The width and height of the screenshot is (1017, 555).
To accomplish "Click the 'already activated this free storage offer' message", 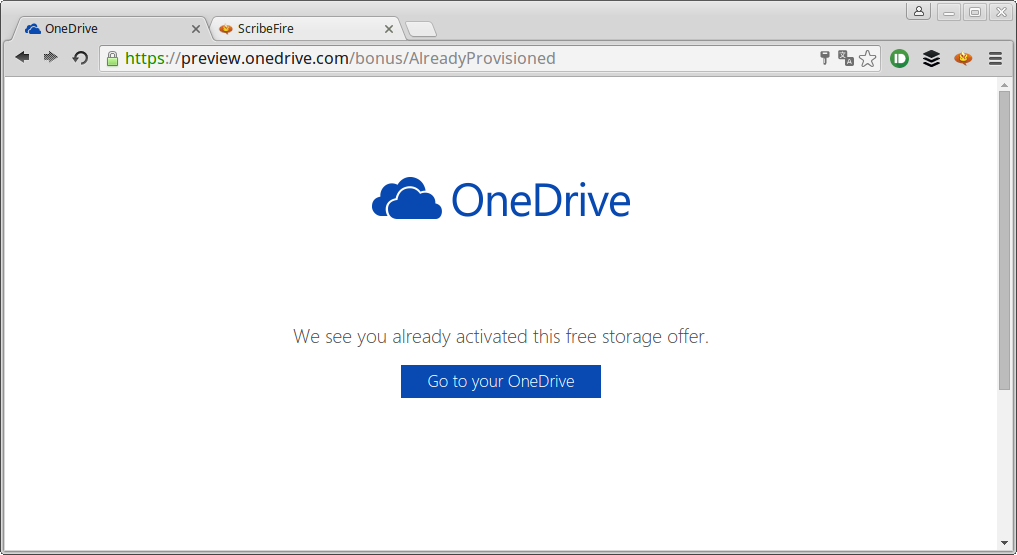I will point(501,337).
